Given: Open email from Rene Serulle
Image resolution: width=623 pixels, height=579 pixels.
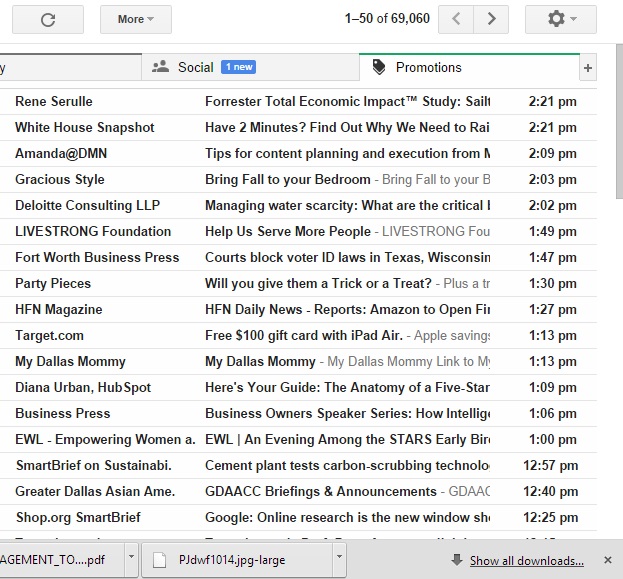Looking at the screenshot, I should pyautogui.click(x=300, y=101).
